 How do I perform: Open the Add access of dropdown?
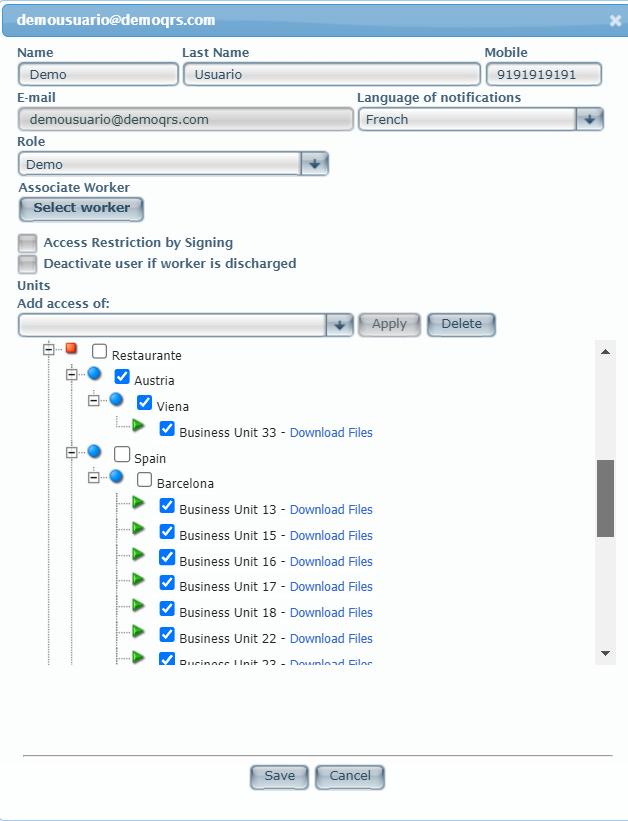[x=339, y=324]
